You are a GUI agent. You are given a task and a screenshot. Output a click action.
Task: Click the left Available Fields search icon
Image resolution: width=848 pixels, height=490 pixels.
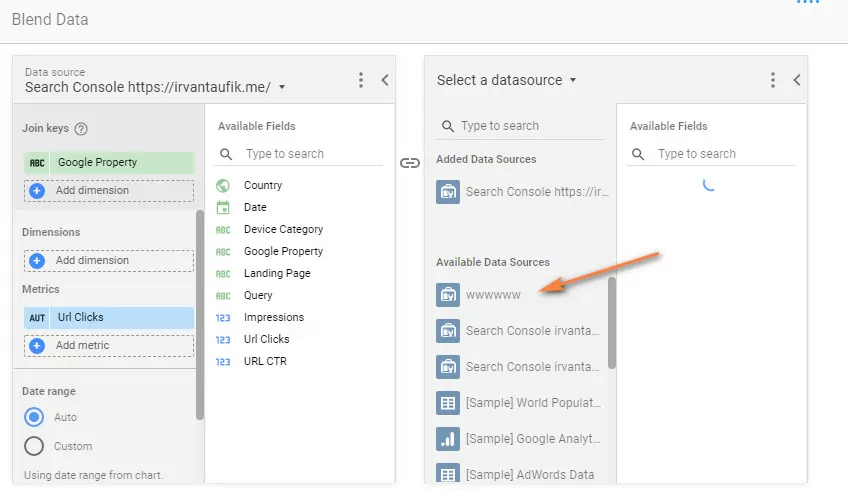tap(226, 154)
